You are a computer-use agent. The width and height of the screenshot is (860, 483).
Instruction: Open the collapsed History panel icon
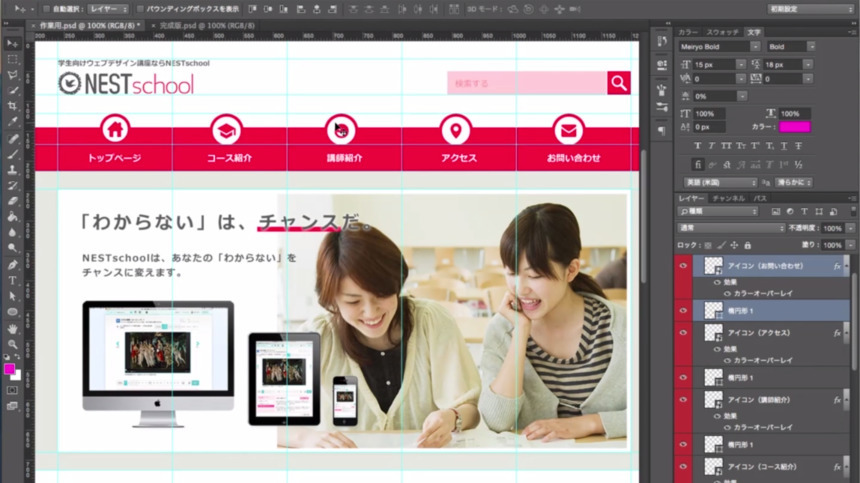(662, 42)
